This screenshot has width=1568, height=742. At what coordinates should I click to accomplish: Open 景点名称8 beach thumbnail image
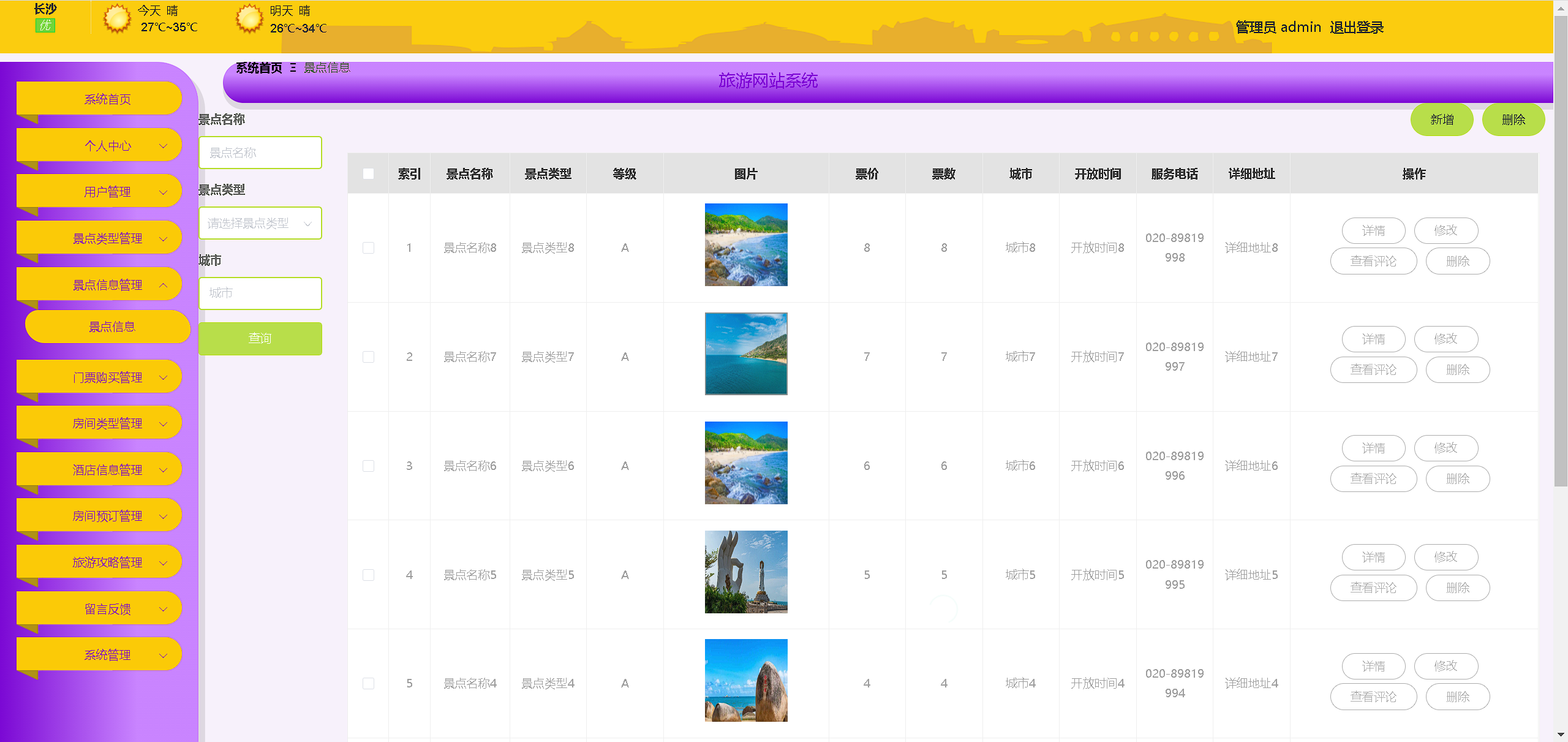click(745, 244)
